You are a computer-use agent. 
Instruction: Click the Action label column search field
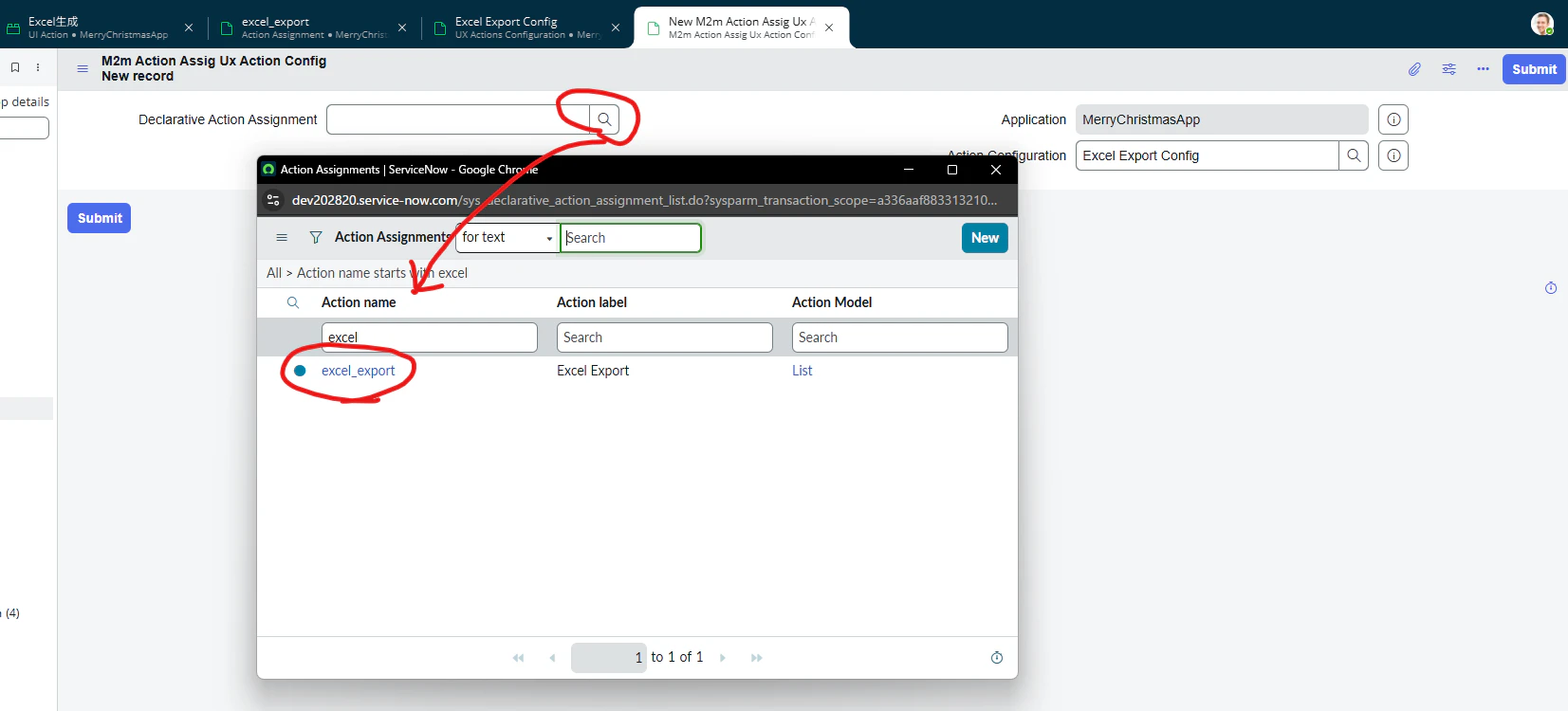pos(665,337)
